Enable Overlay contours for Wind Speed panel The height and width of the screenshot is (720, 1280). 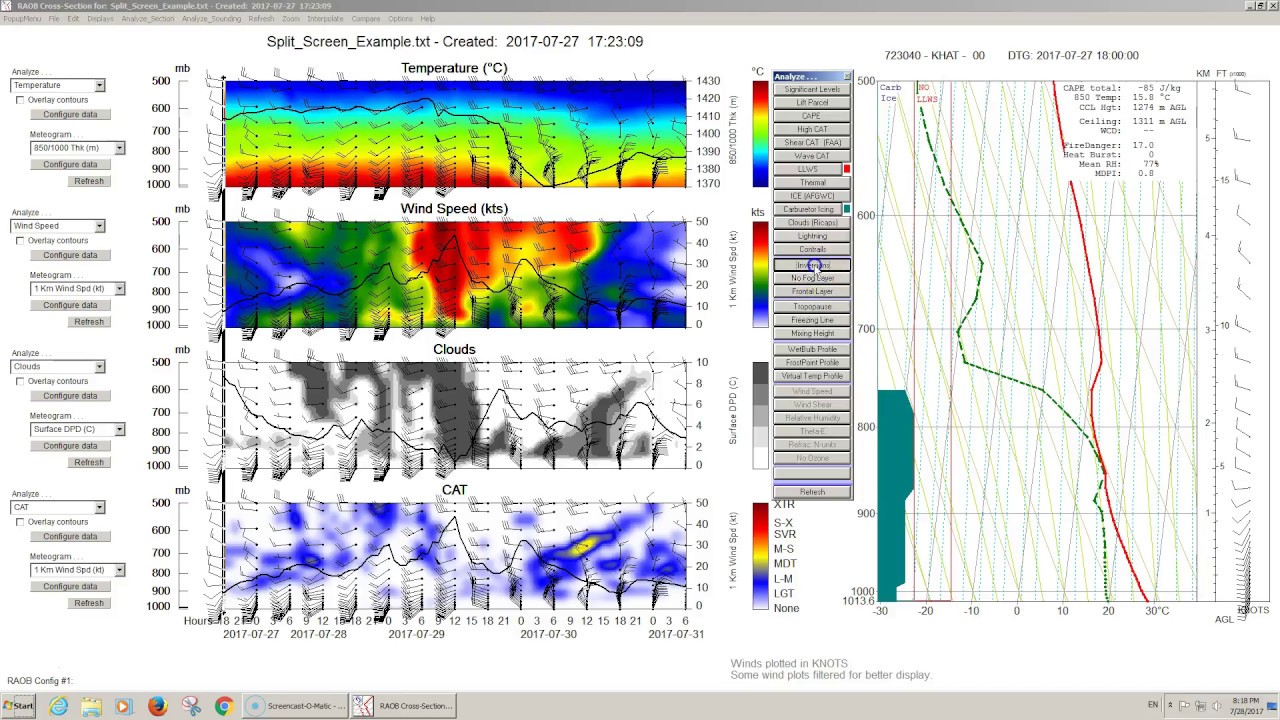[x=20, y=241]
